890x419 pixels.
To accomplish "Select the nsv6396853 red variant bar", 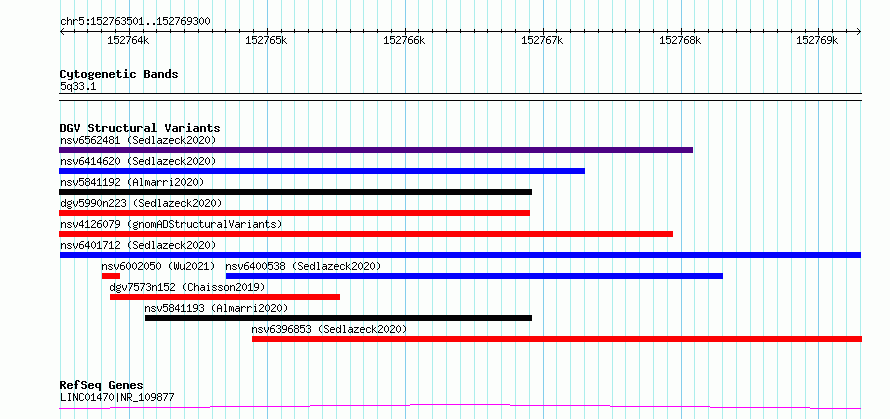I will coord(557,339).
